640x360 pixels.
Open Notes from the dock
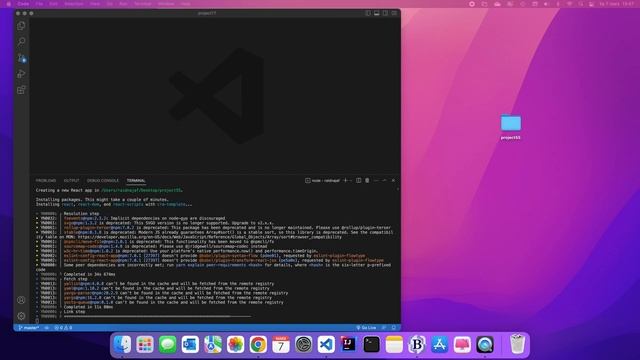tap(394, 344)
